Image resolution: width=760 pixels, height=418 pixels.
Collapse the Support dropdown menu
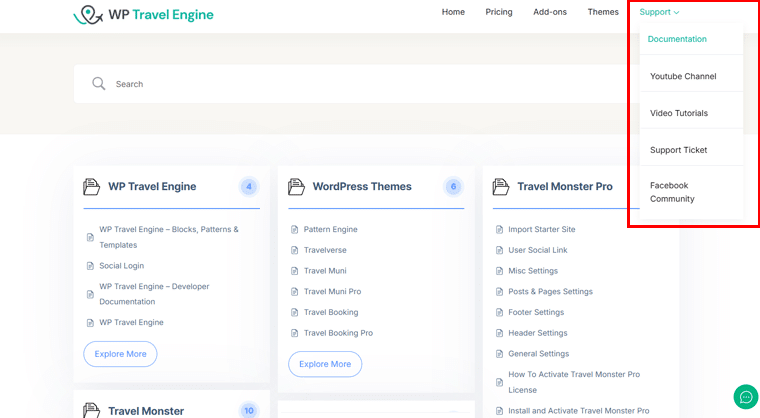(659, 12)
